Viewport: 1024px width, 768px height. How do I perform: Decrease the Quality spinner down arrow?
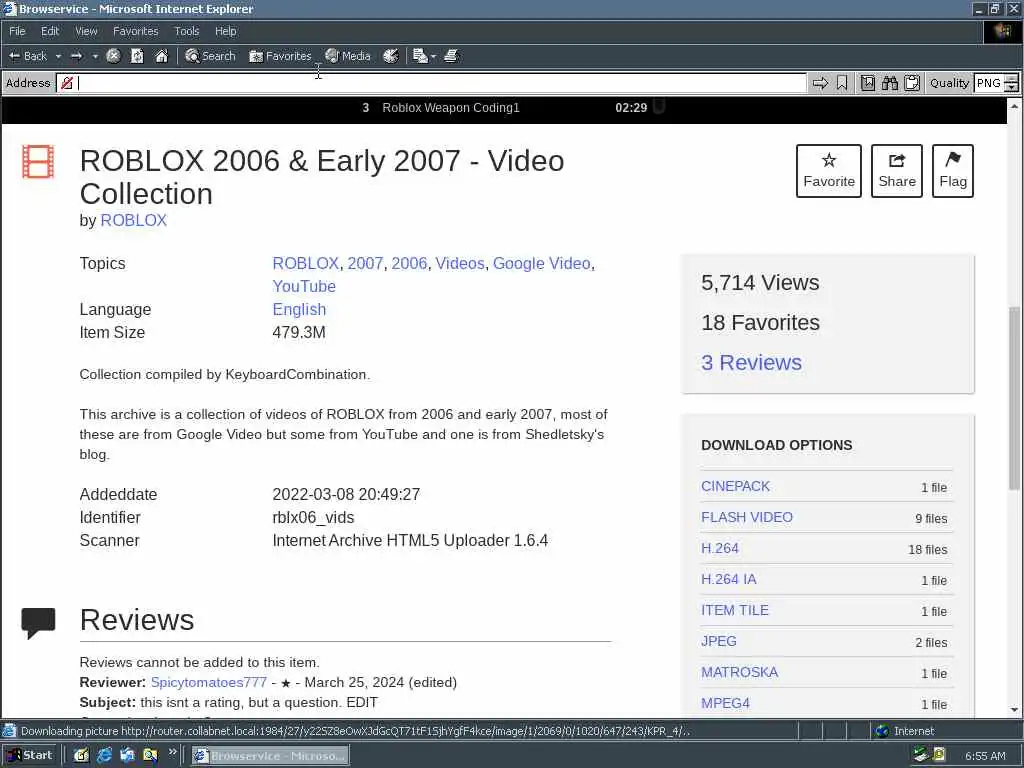point(1011,88)
